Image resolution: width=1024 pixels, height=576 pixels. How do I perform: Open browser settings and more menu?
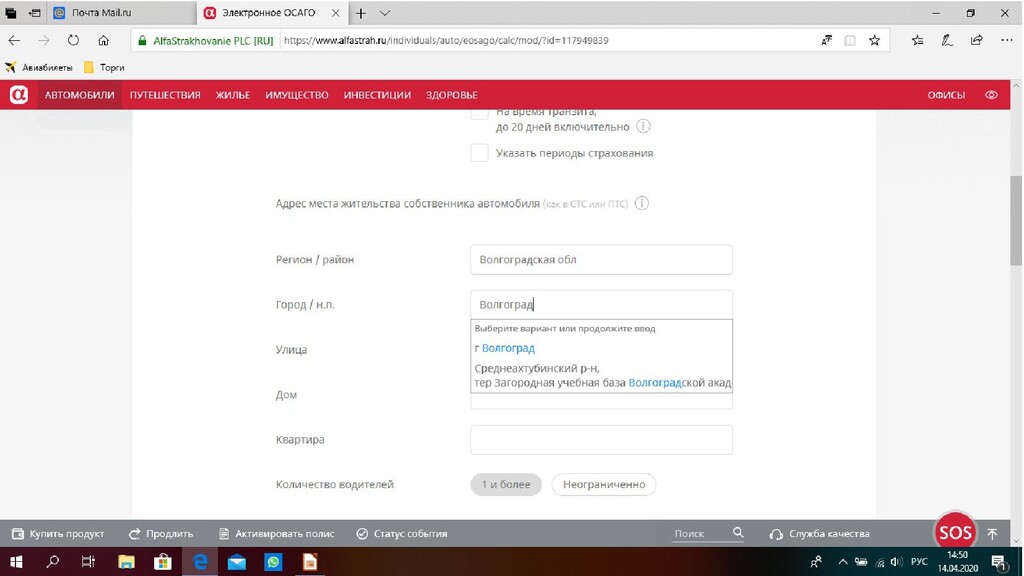click(x=1006, y=40)
